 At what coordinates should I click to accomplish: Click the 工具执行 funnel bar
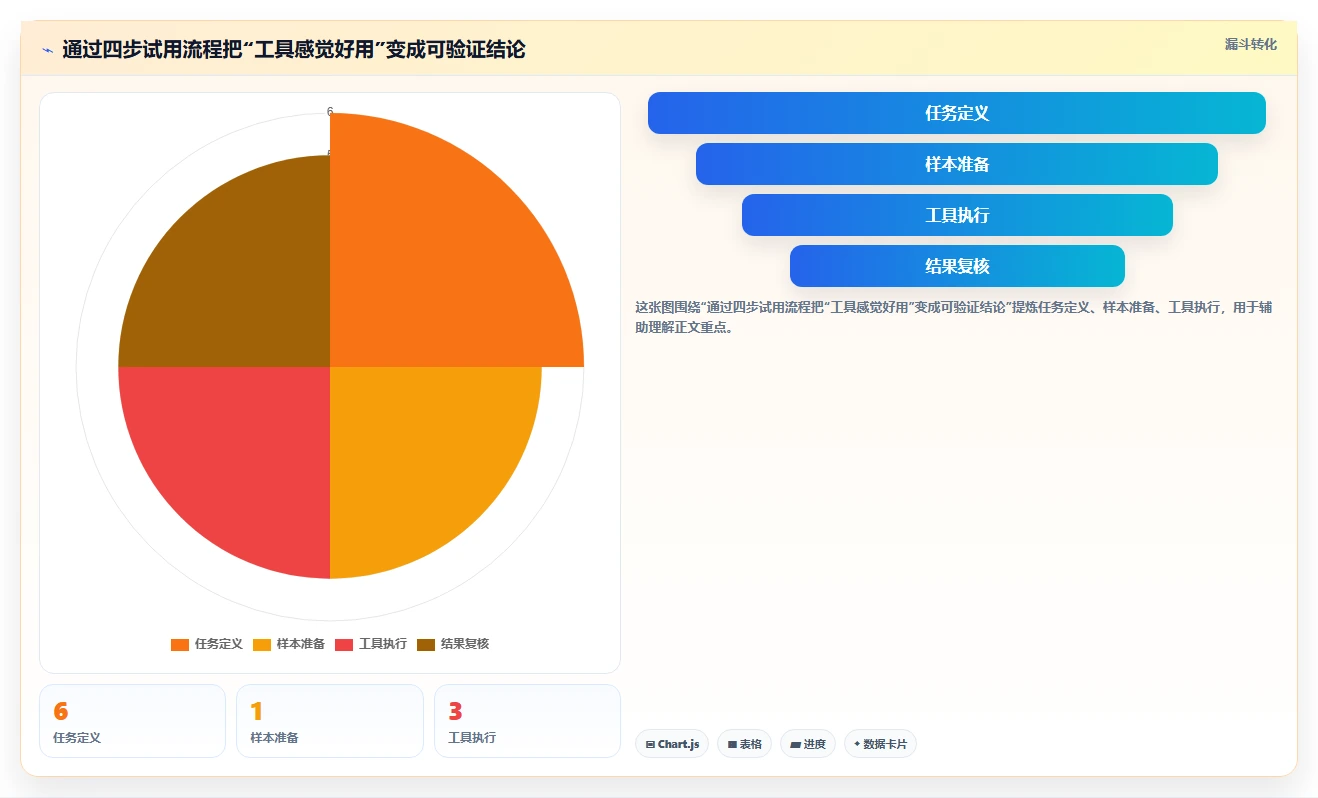pos(956,215)
